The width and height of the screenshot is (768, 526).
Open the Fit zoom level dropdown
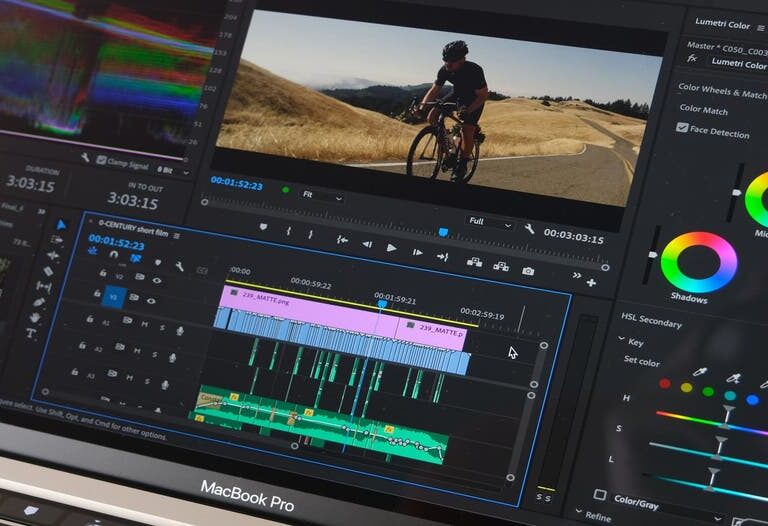click(320, 195)
